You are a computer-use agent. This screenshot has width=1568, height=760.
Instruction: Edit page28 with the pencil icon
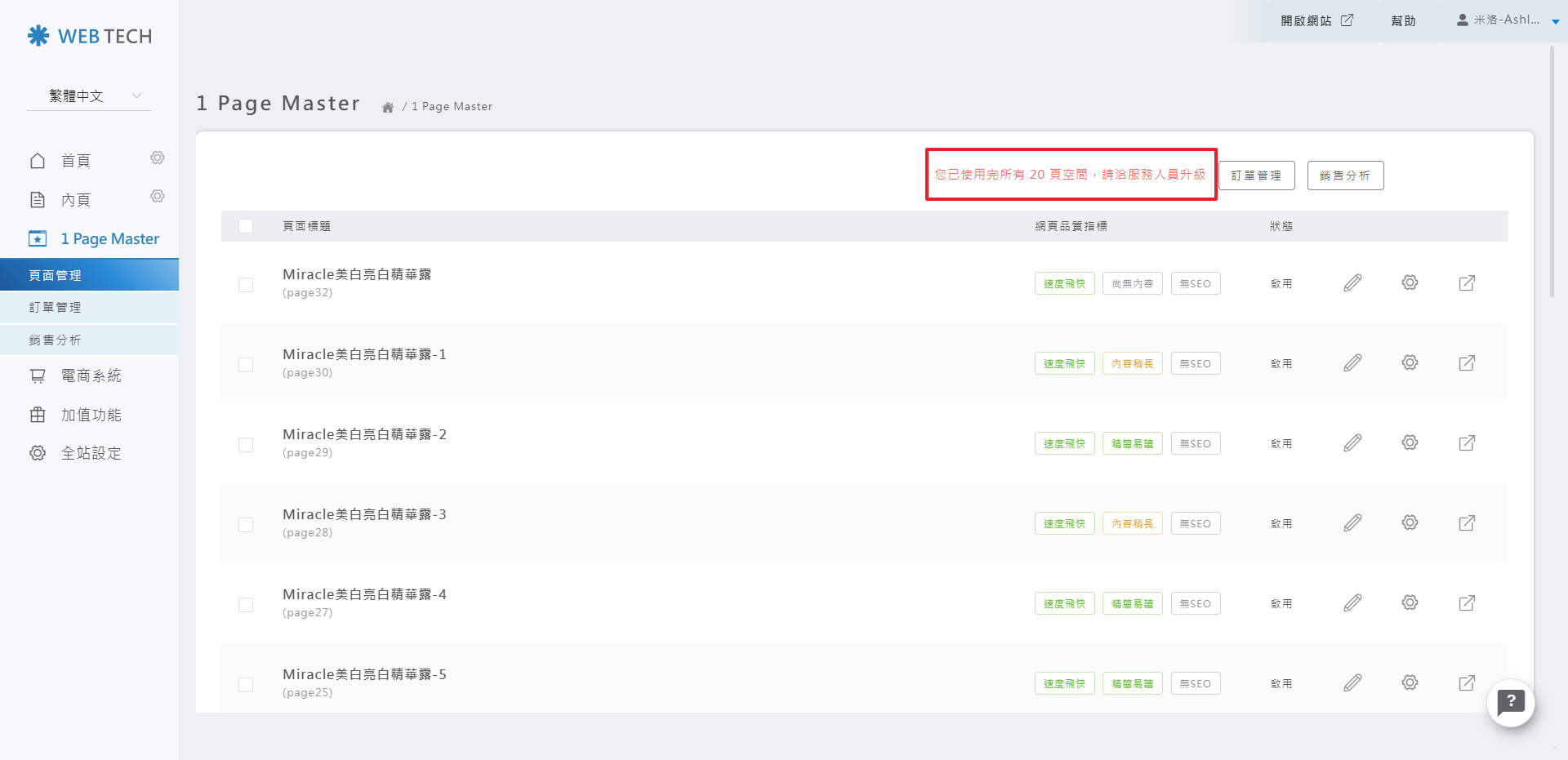point(1352,523)
